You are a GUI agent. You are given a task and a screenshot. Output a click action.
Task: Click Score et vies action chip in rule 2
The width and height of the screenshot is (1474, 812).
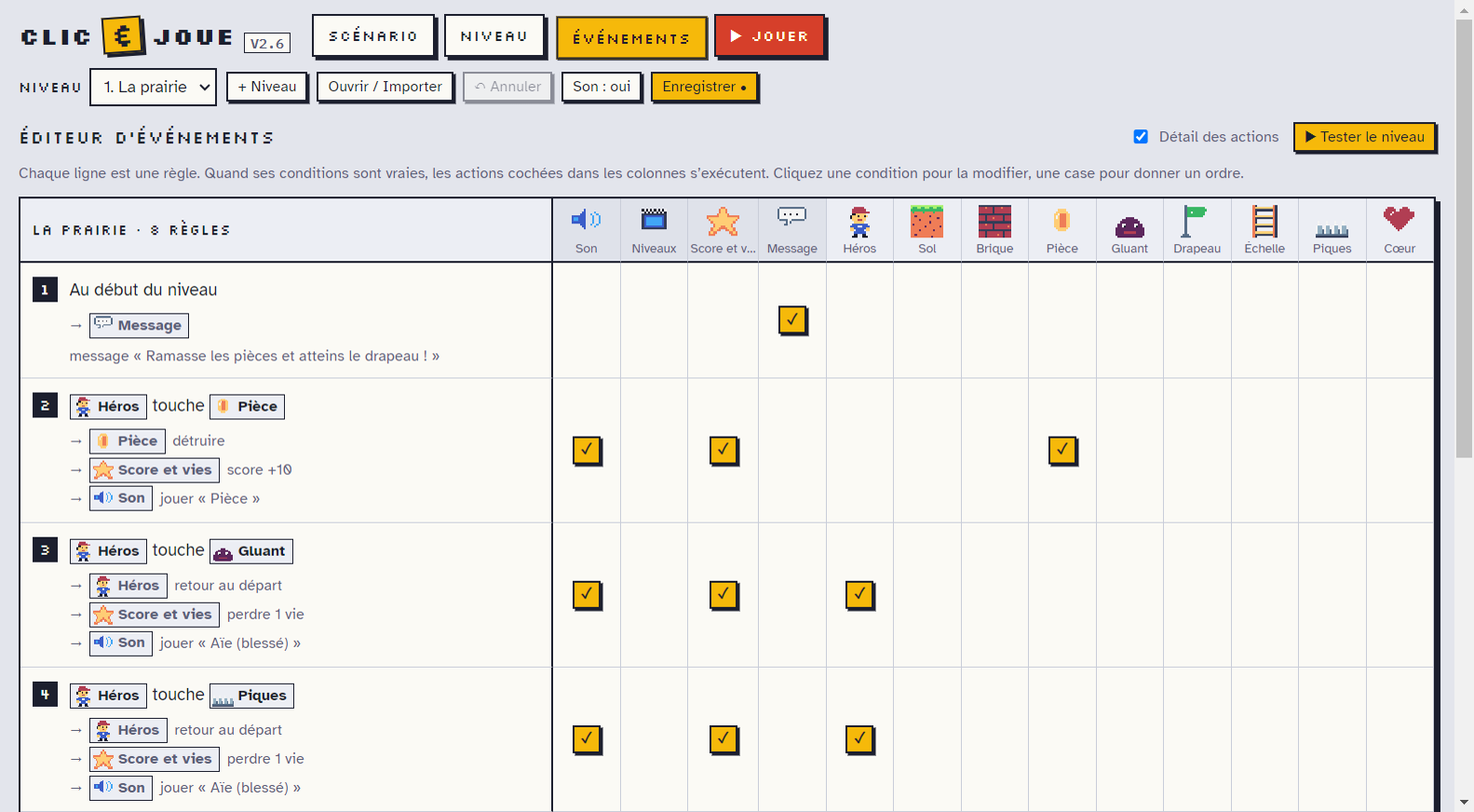[155, 470]
